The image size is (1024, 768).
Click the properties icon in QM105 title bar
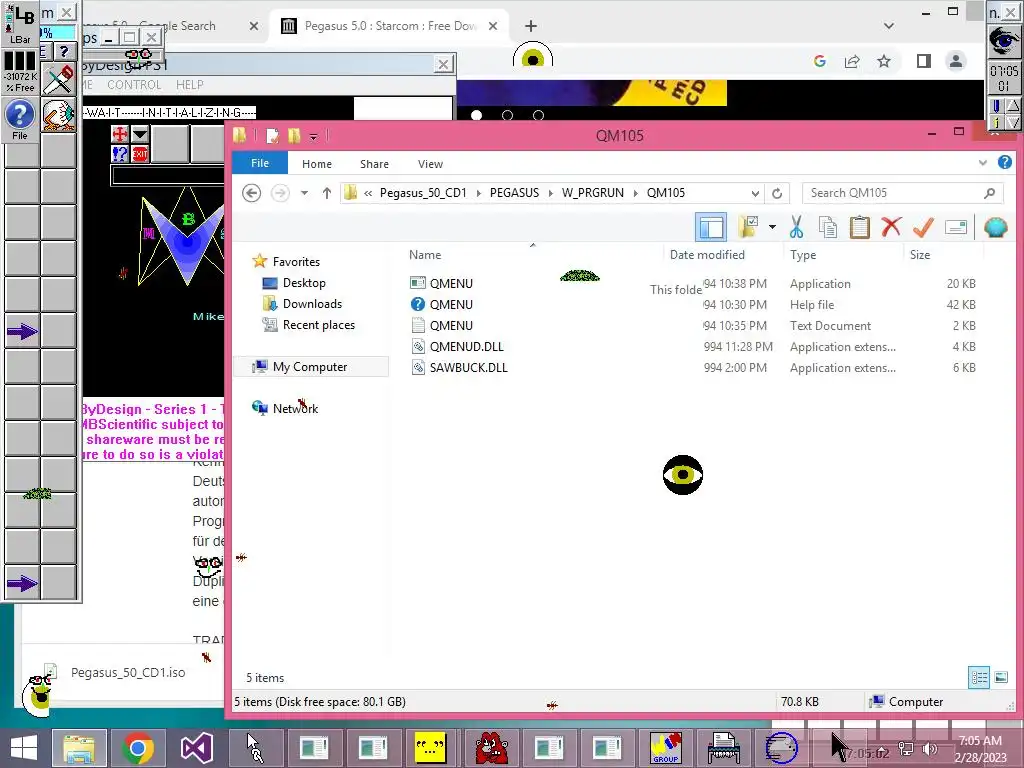point(272,136)
